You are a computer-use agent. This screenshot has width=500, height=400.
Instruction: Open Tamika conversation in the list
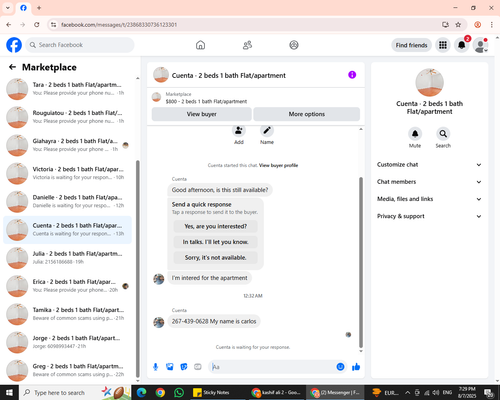point(67,314)
